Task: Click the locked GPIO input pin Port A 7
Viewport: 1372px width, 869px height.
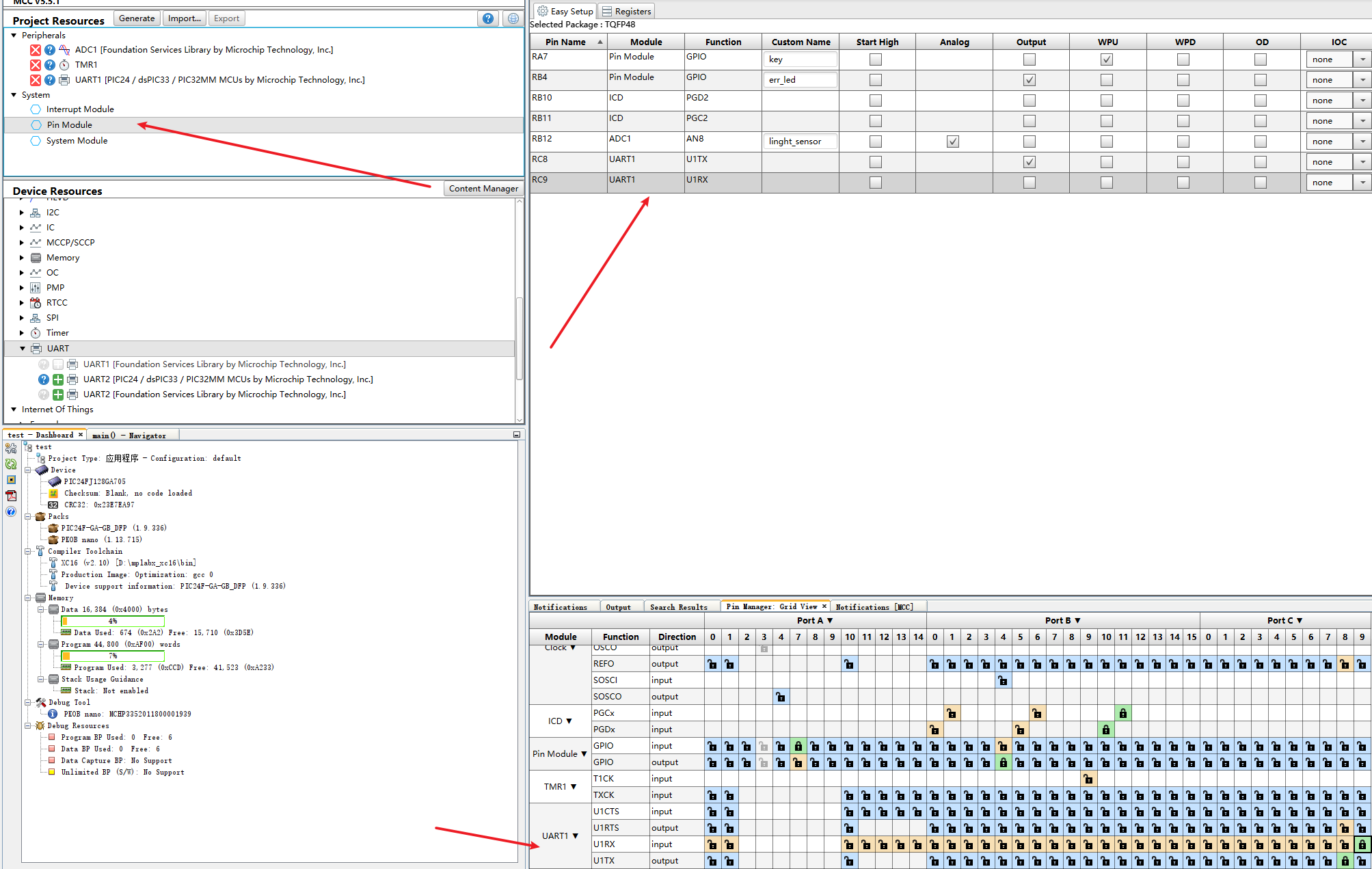Action: tap(798, 746)
